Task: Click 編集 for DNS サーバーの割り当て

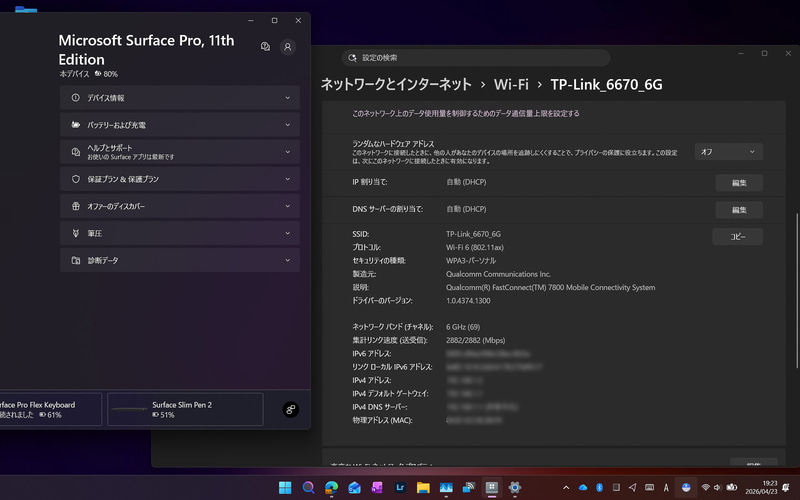Action: pos(739,210)
